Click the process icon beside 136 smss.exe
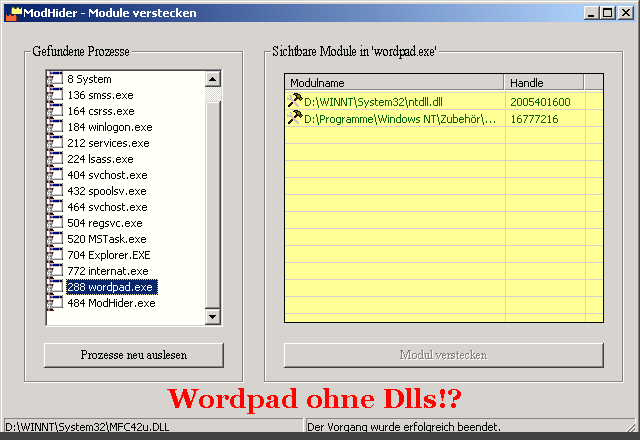 [55, 95]
